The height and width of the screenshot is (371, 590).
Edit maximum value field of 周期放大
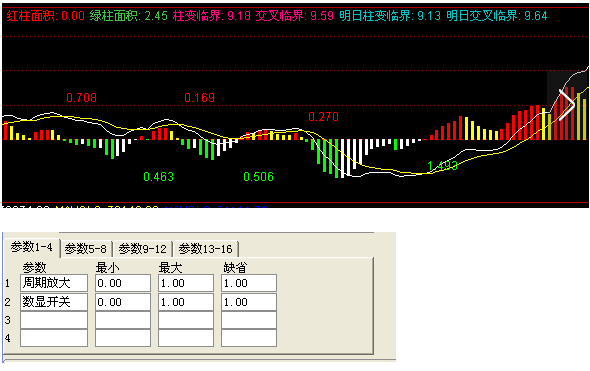186,283
